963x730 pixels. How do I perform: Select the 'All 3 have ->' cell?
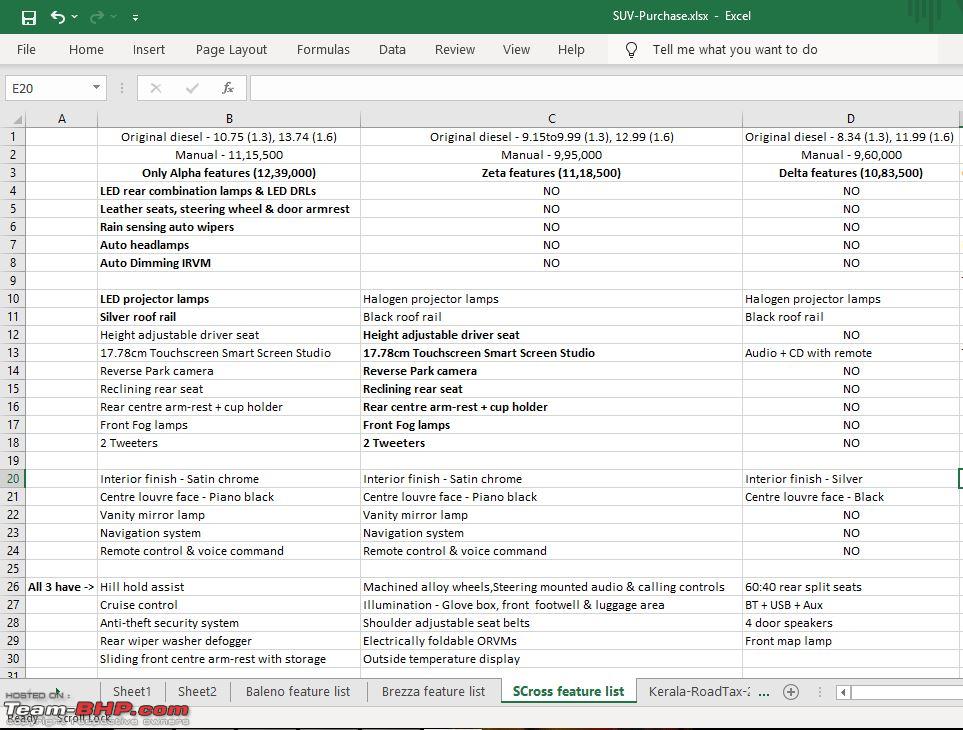click(61, 587)
